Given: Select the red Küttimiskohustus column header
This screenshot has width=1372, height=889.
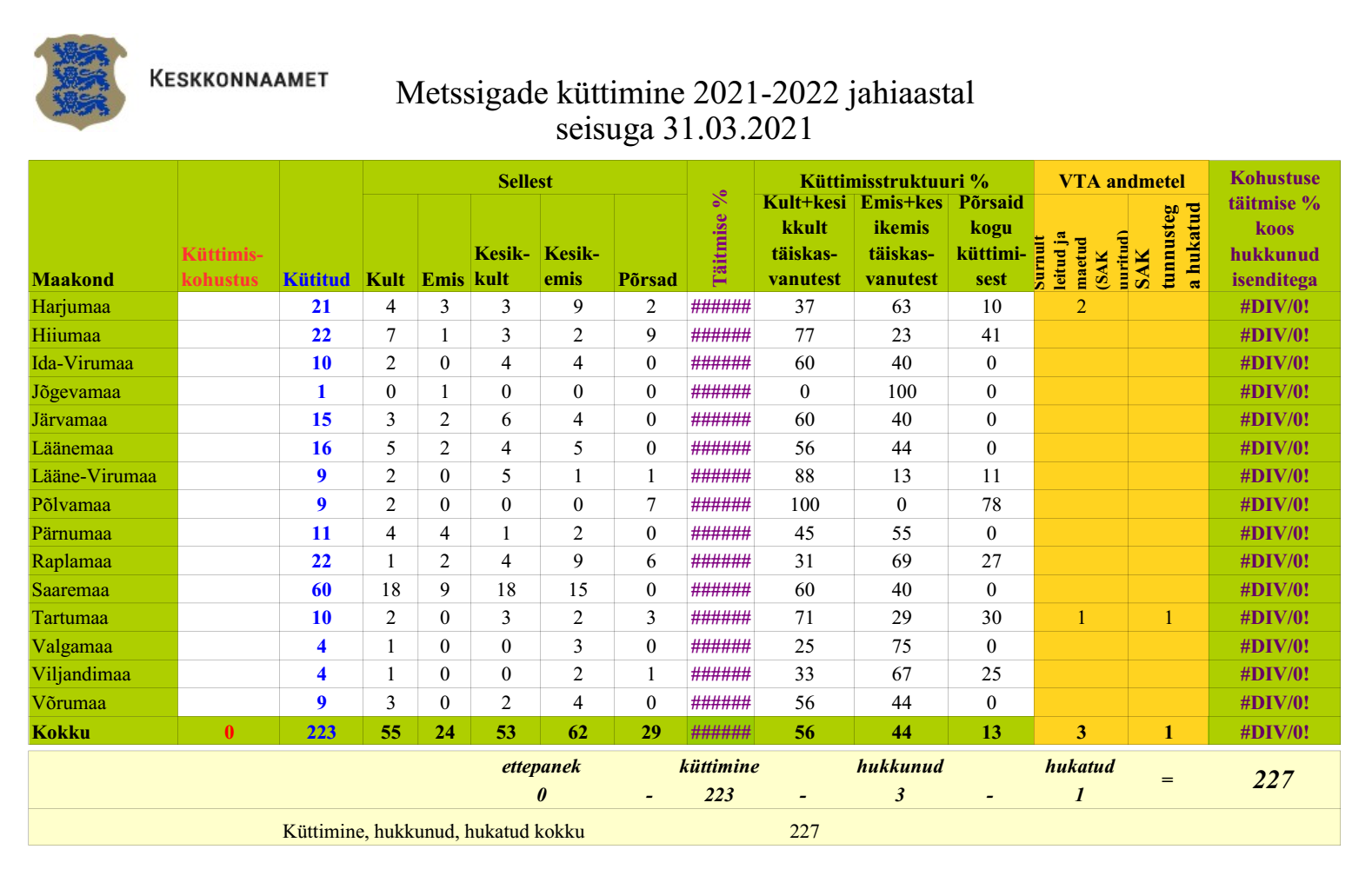Looking at the screenshot, I should click(x=221, y=267).
